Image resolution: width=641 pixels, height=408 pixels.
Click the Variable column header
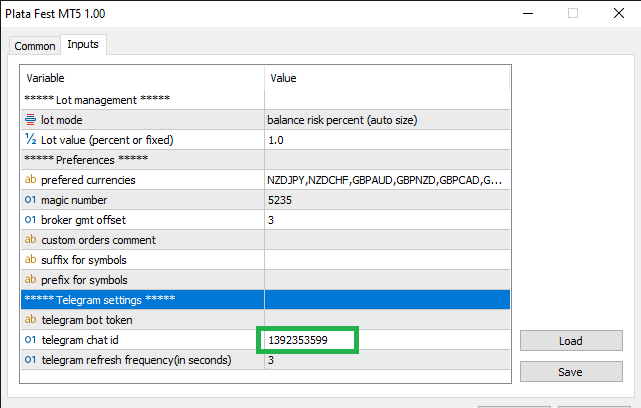[142, 78]
